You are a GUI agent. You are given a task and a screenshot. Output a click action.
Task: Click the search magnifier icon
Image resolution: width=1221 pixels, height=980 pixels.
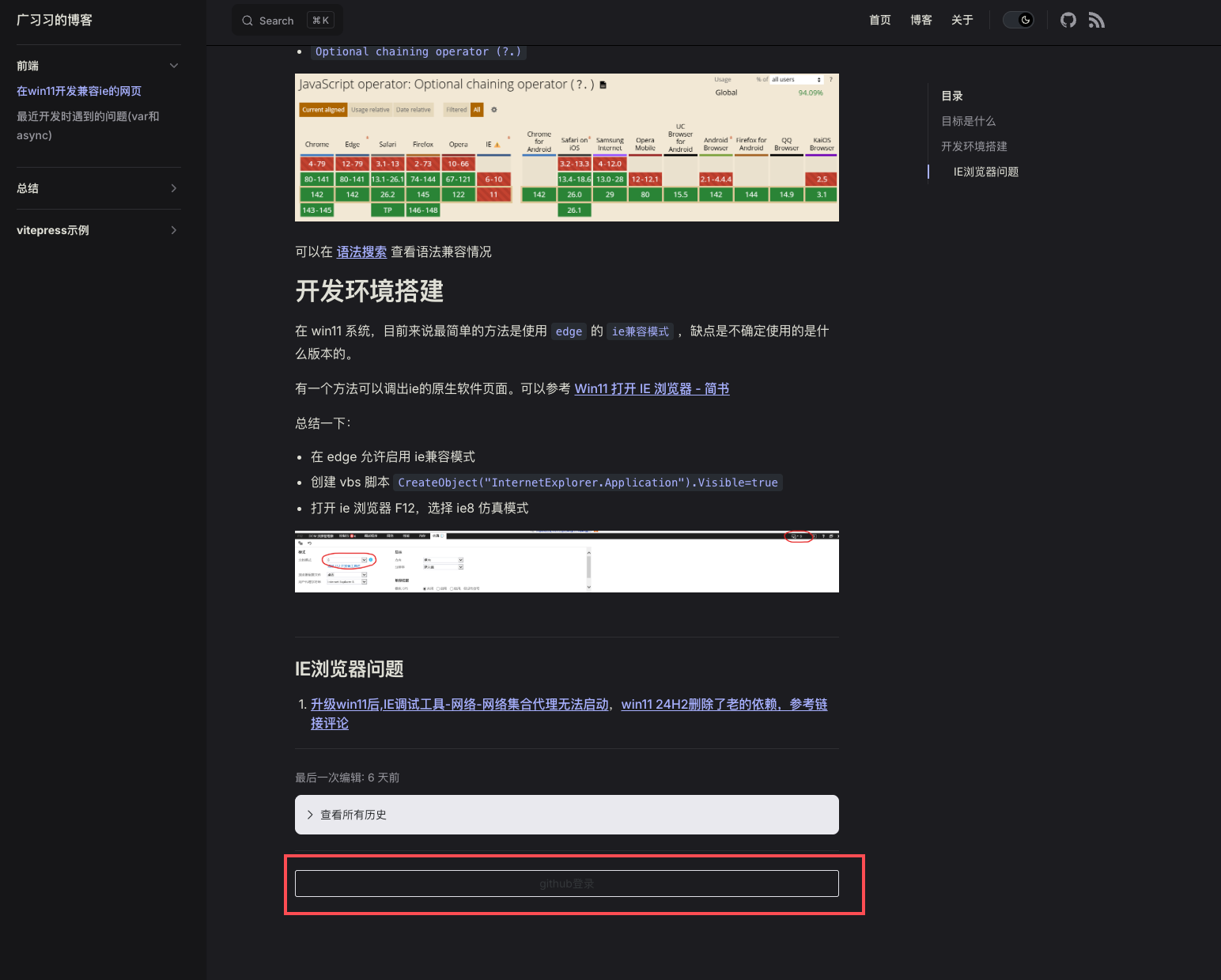(x=248, y=21)
